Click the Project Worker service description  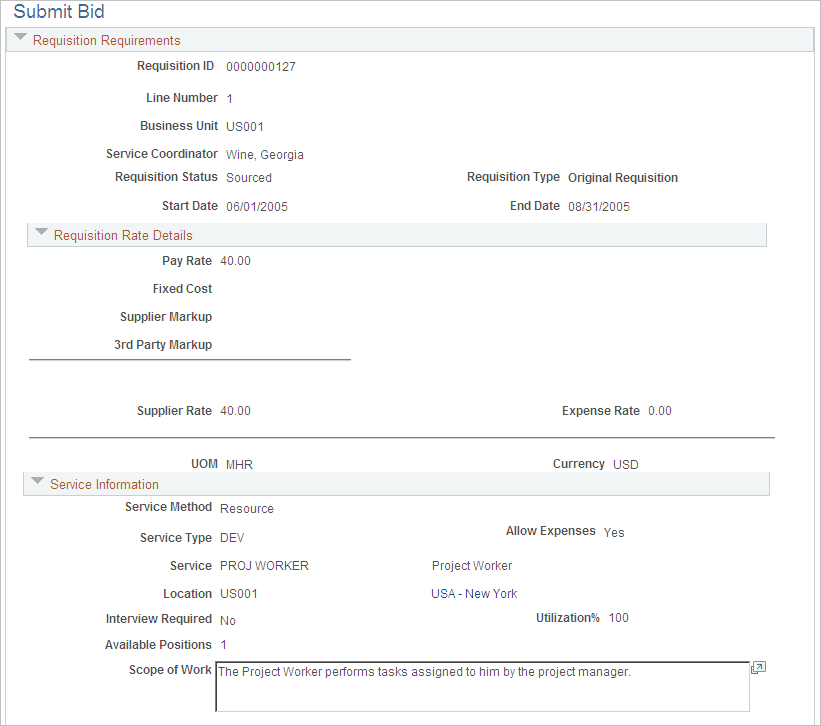472,565
